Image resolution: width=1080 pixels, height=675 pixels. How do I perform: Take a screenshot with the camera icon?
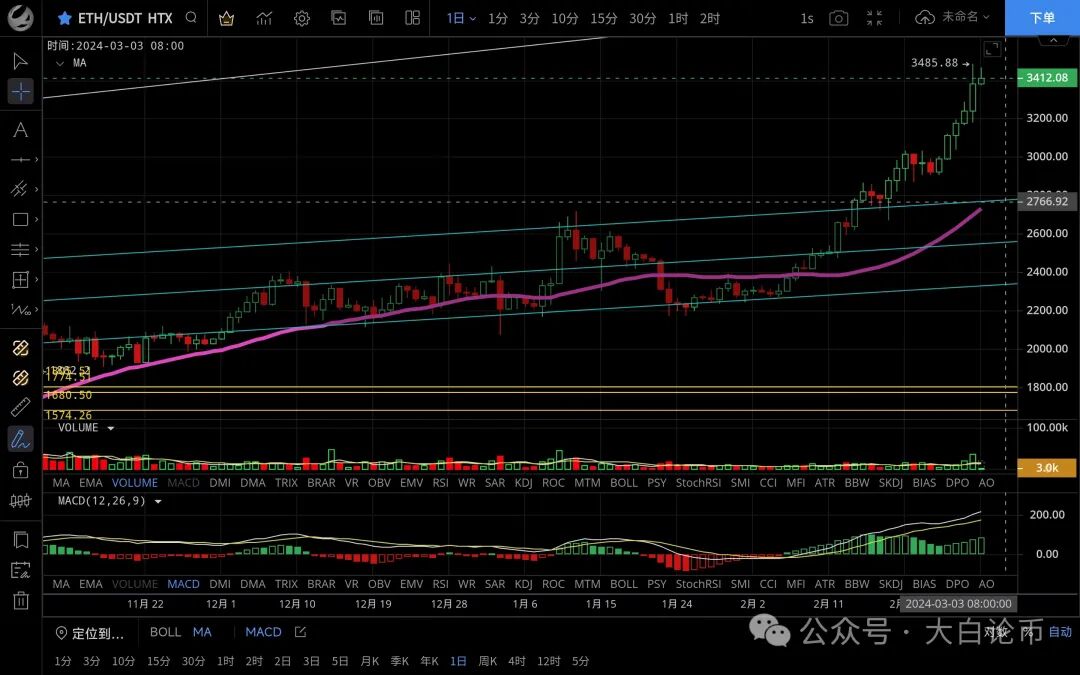(x=838, y=19)
